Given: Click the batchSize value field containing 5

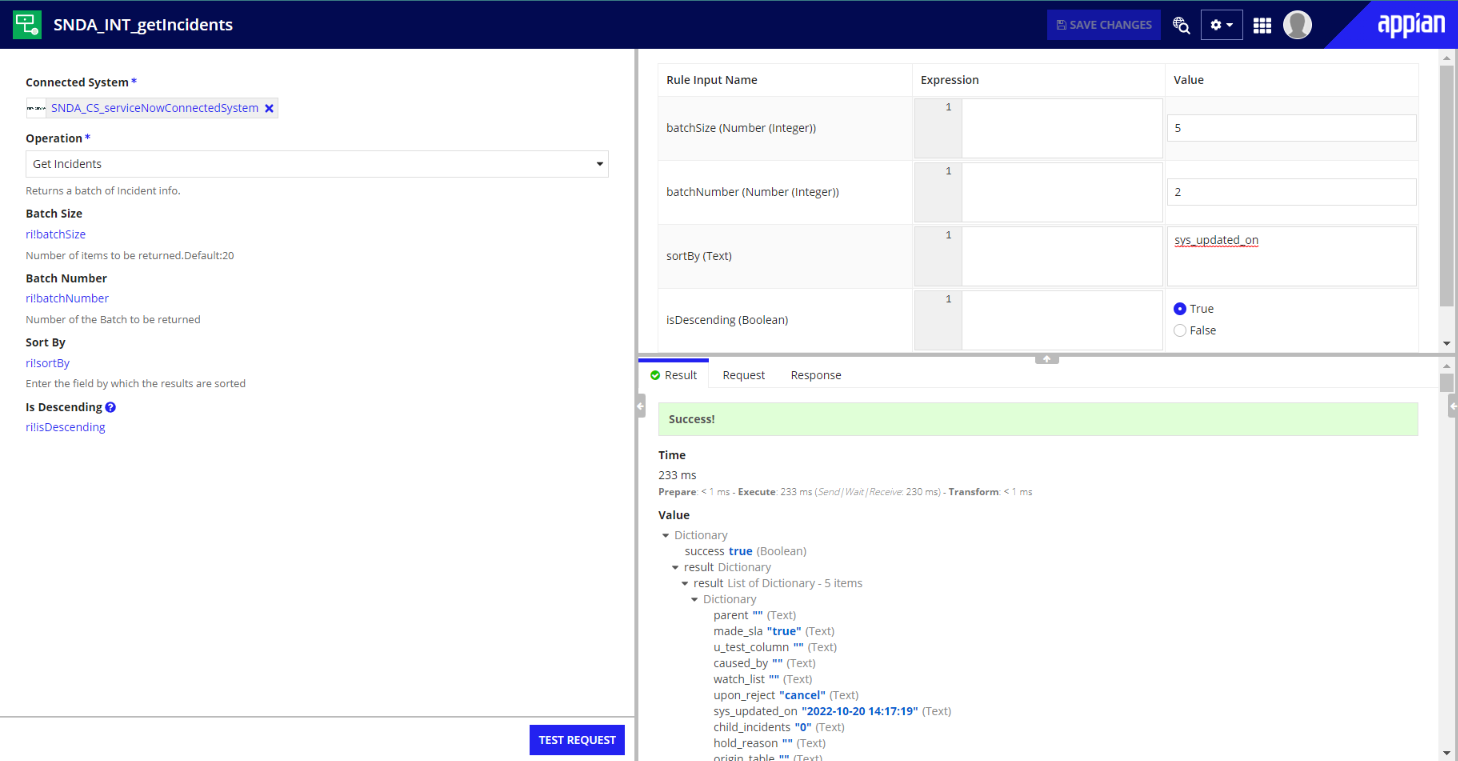Looking at the screenshot, I should click(1292, 128).
